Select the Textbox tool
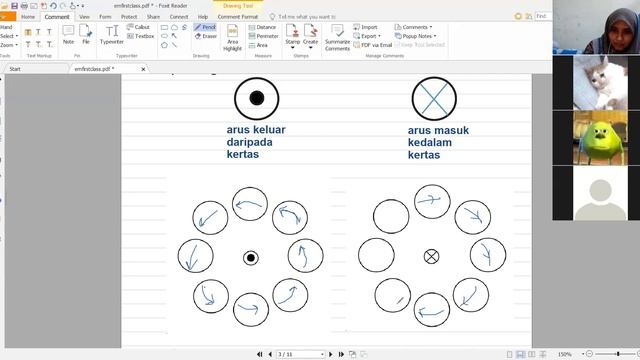 point(141,36)
